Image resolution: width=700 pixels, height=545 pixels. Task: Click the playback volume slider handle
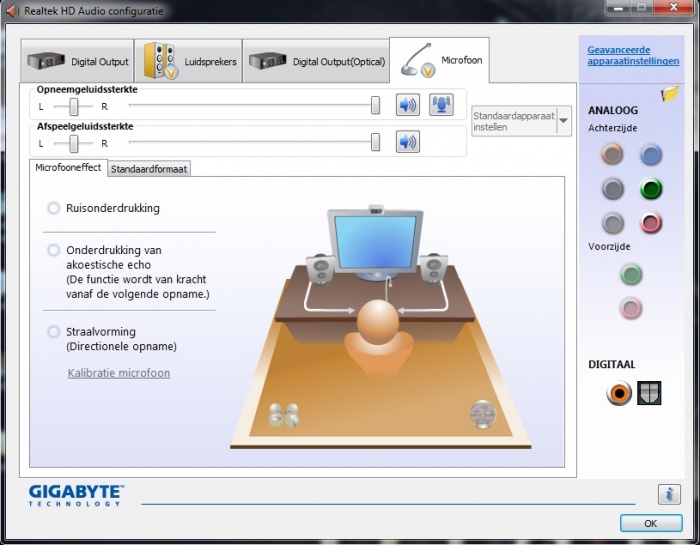pyautogui.click(x=375, y=142)
